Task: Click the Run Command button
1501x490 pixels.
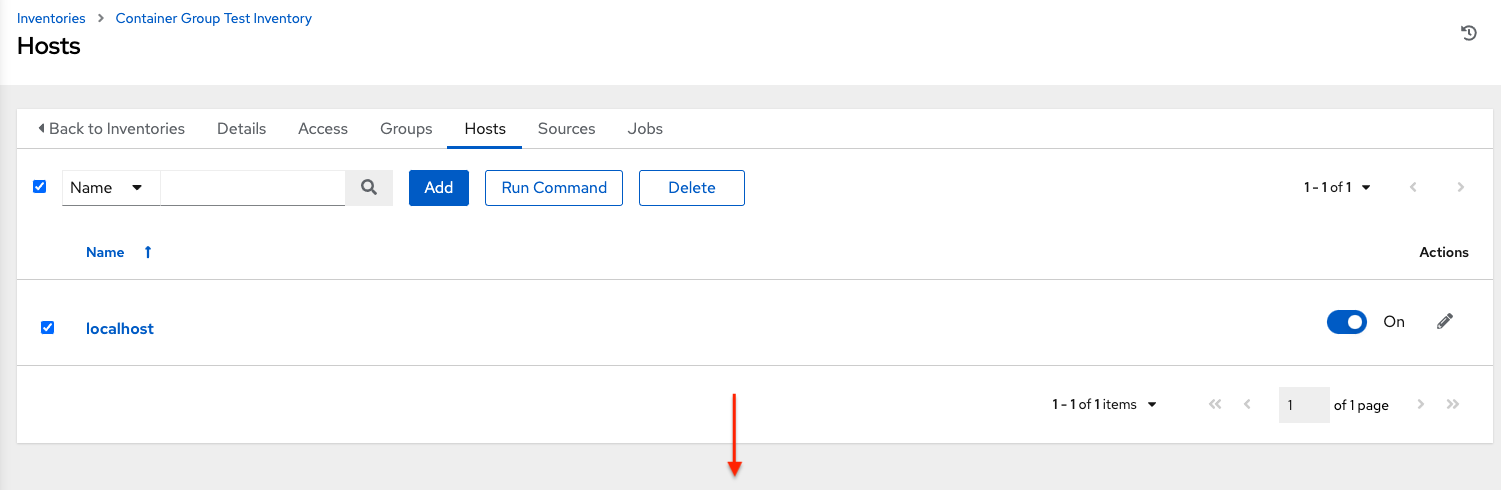Action: [554, 188]
